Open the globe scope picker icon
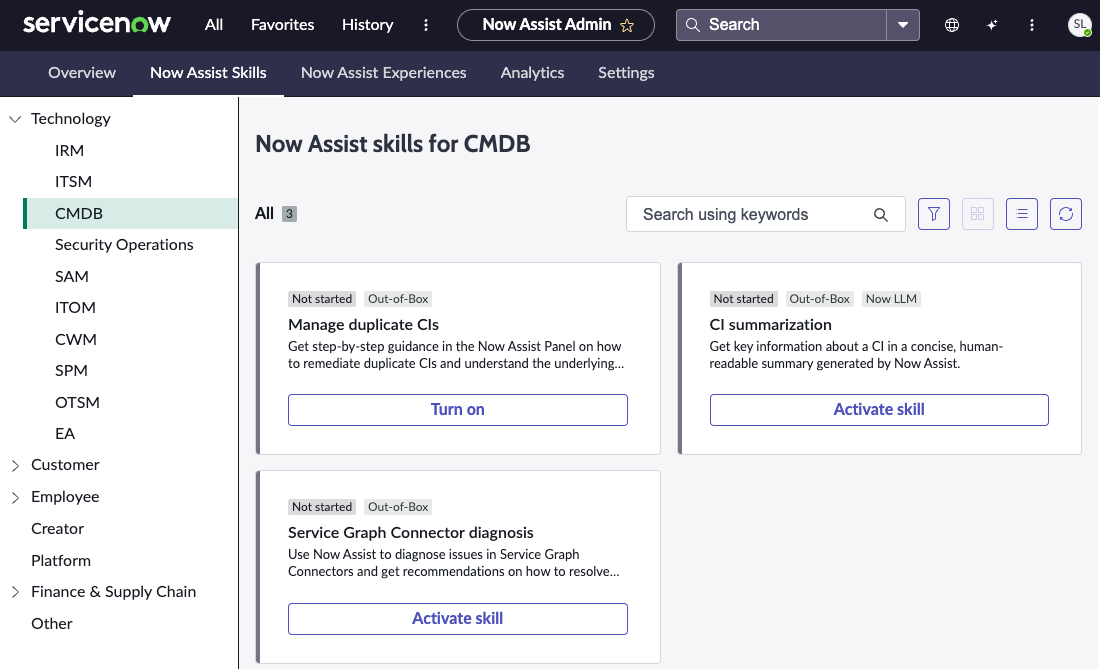 coord(951,25)
